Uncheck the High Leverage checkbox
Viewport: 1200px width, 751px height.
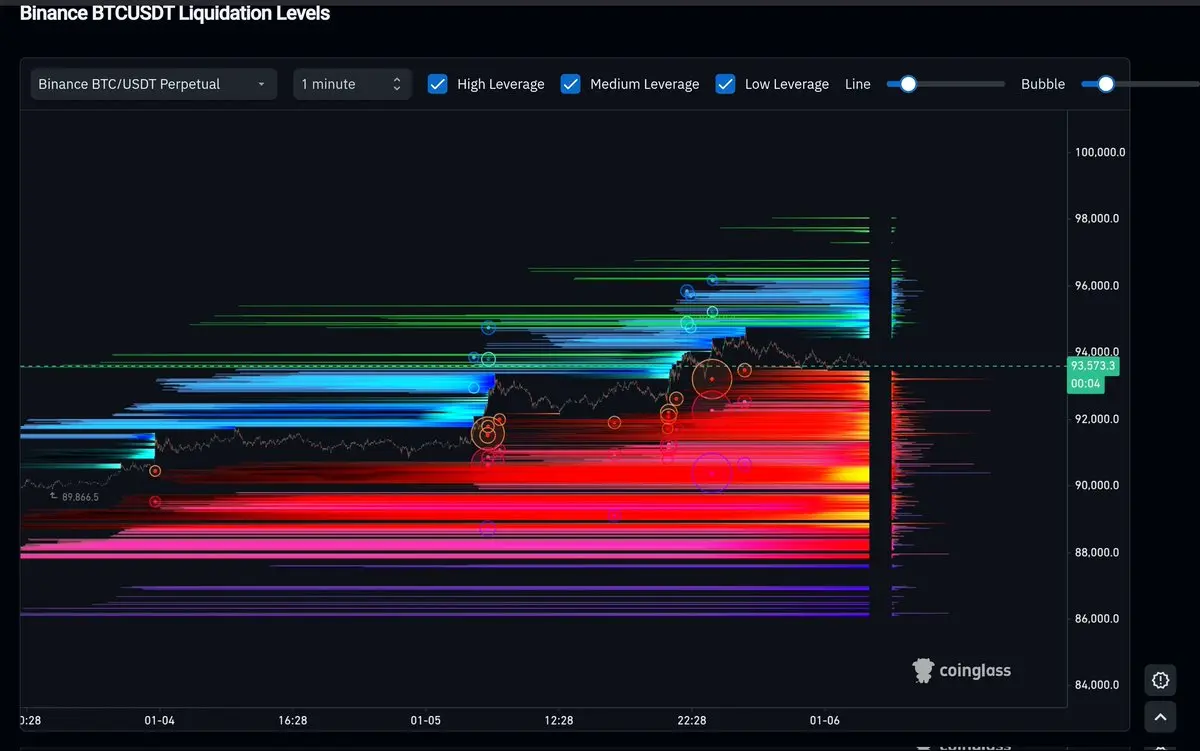[x=437, y=84]
